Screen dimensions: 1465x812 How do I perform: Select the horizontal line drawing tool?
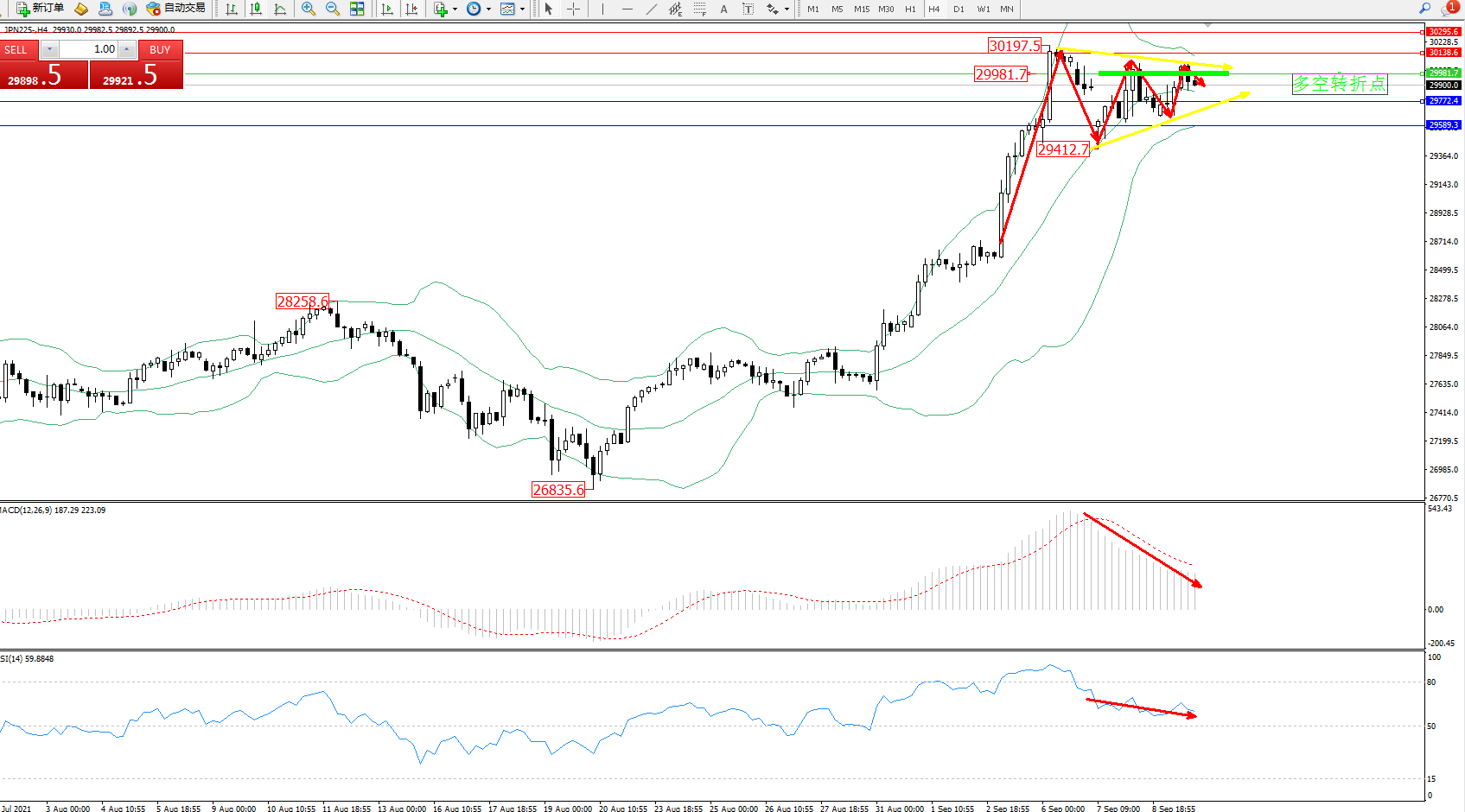point(627,9)
